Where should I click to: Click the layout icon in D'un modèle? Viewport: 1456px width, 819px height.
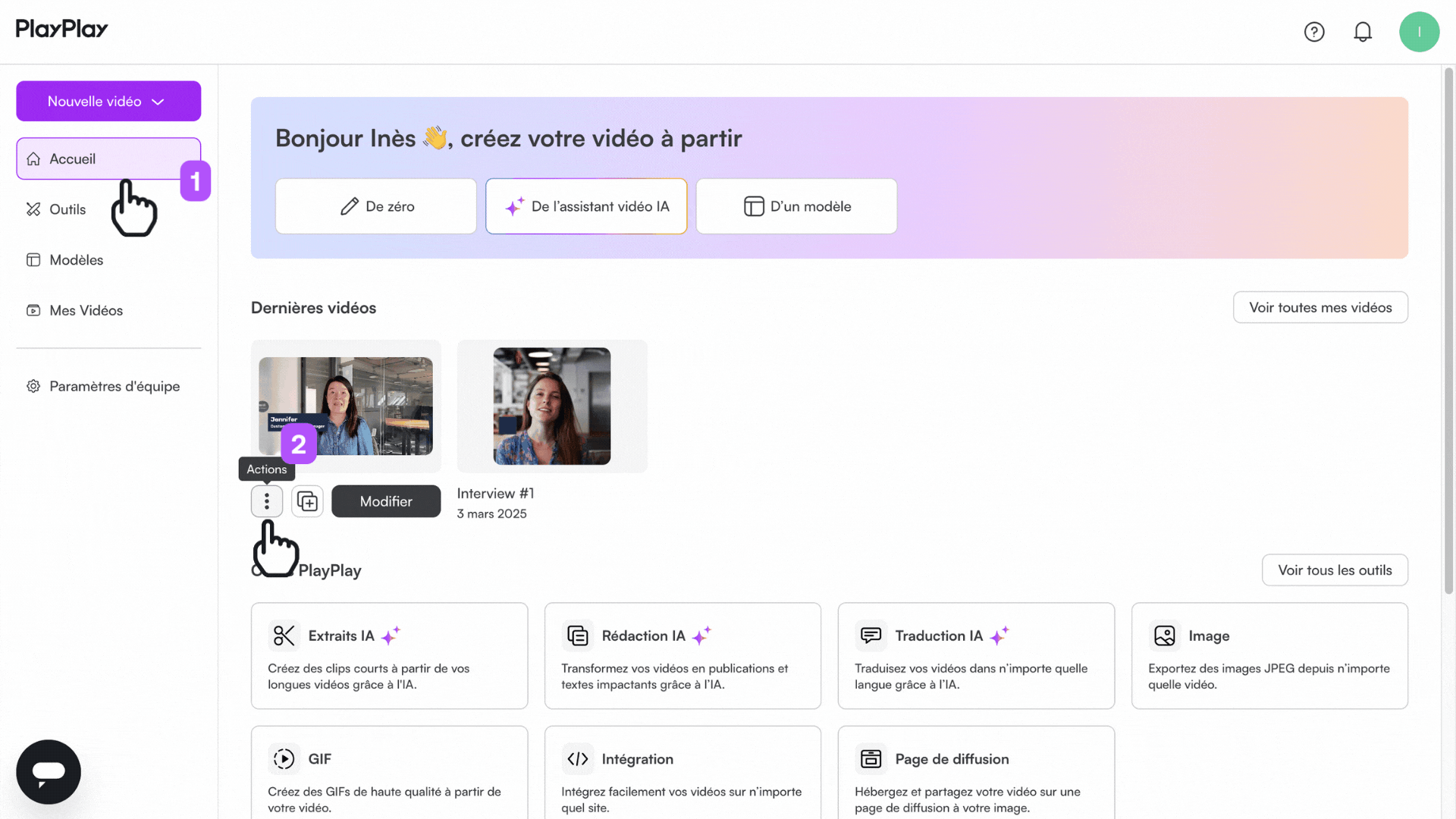tap(754, 206)
